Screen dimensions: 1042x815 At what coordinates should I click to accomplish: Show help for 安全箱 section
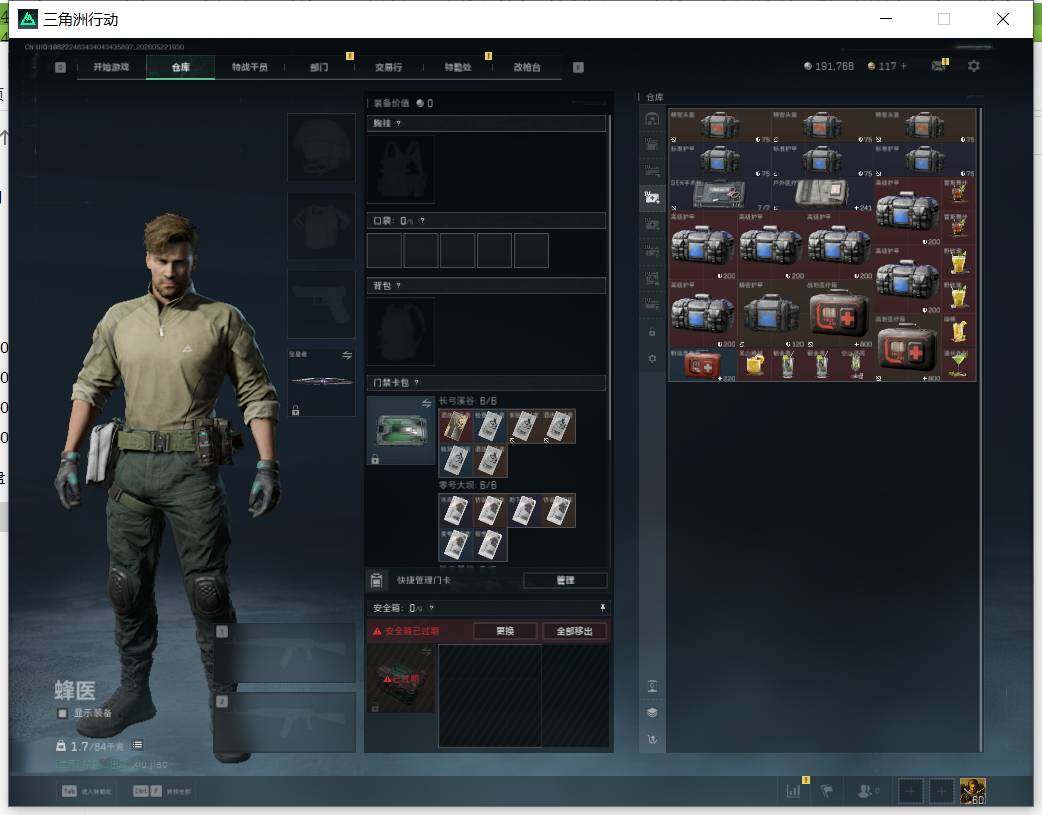(431, 608)
